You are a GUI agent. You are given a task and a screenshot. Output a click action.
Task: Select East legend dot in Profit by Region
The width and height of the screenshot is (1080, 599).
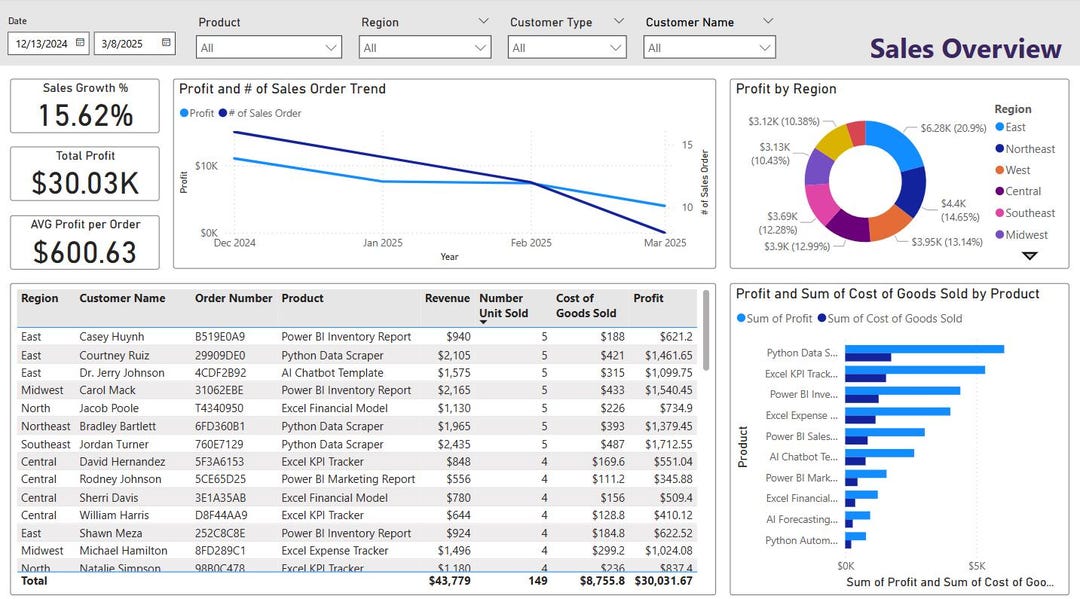coord(999,127)
